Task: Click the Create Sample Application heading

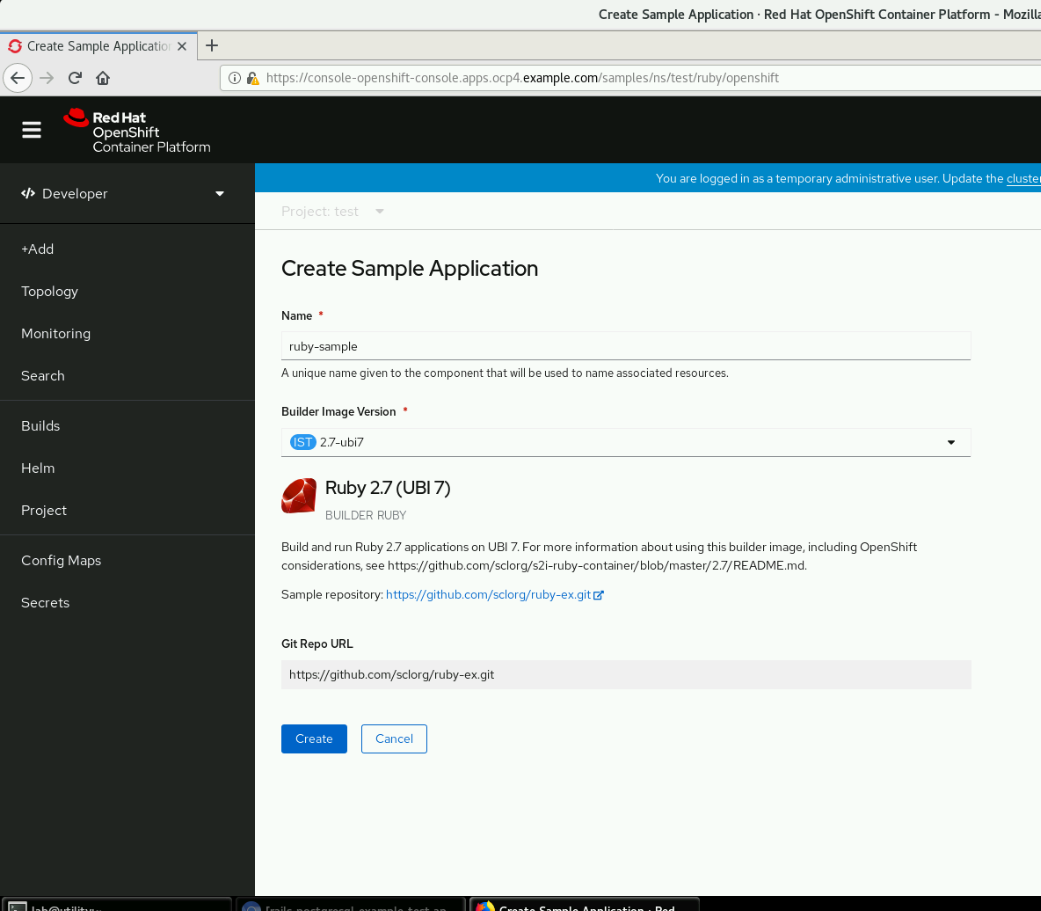Action: click(x=410, y=269)
